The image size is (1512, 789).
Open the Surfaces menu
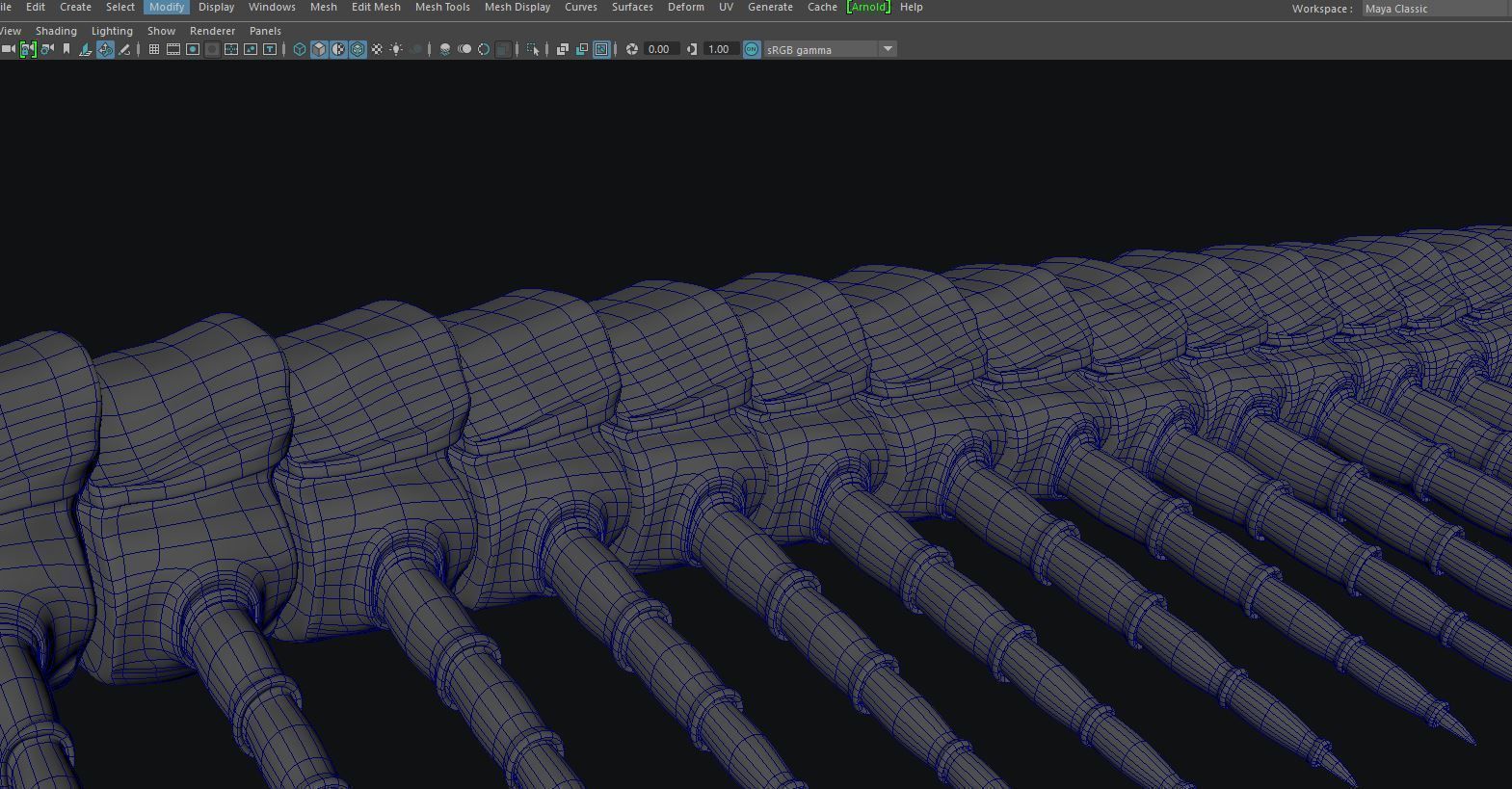[632, 7]
